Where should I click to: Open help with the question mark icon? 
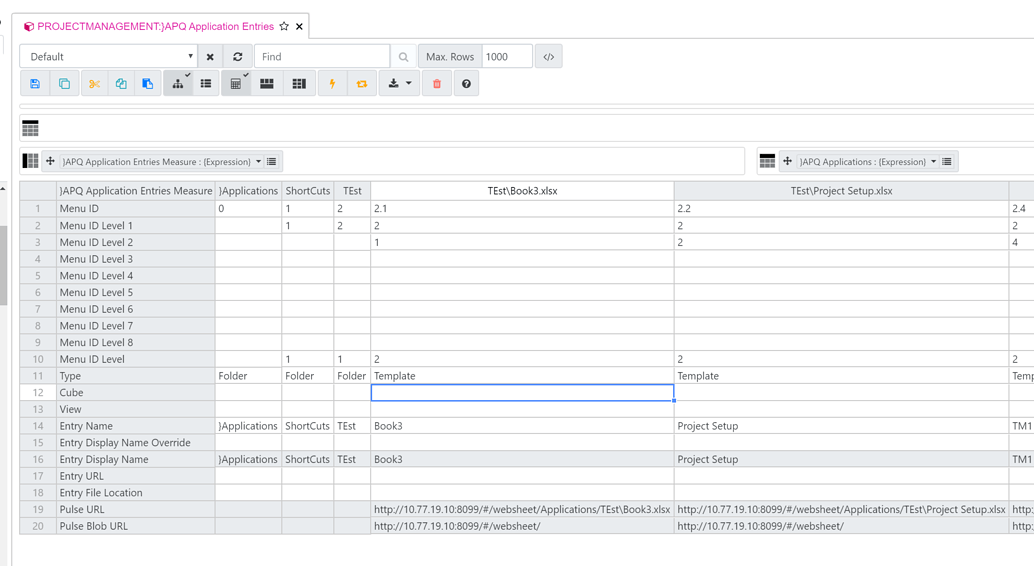pyautogui.click(x=466, y=84)
